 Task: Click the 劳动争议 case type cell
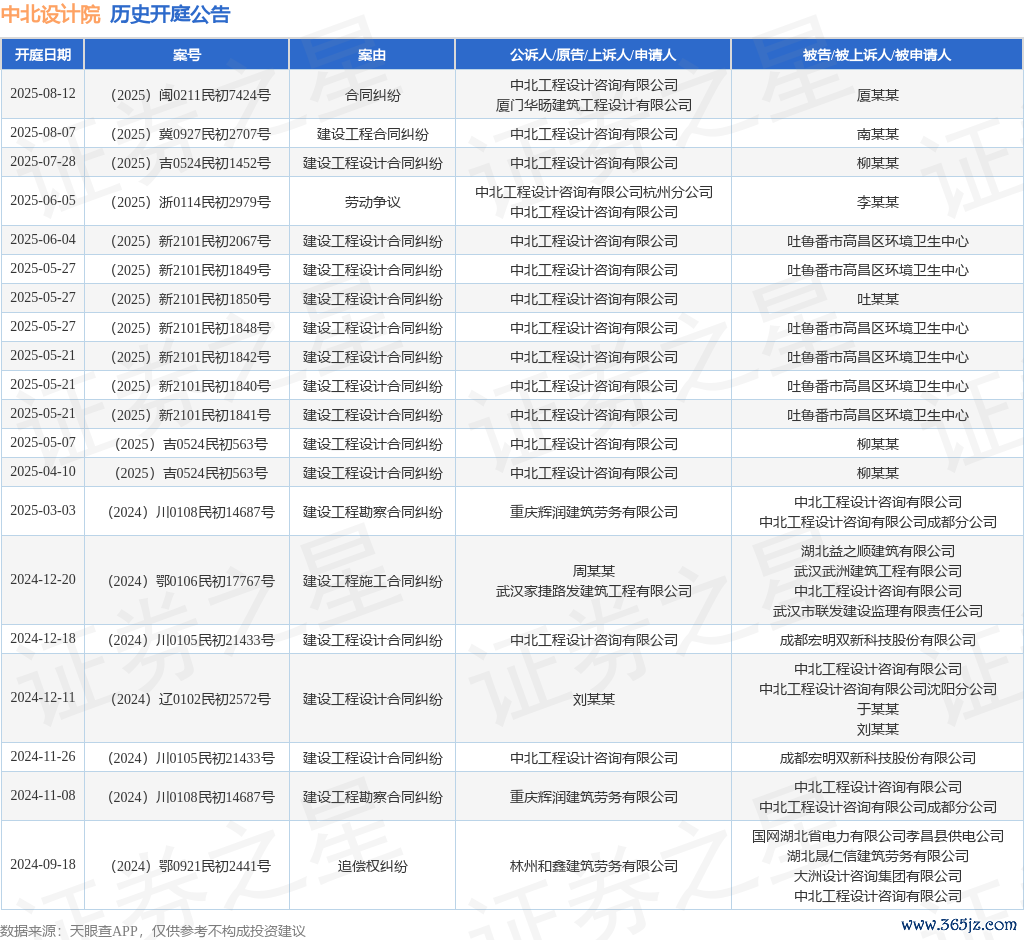[372, 202]
